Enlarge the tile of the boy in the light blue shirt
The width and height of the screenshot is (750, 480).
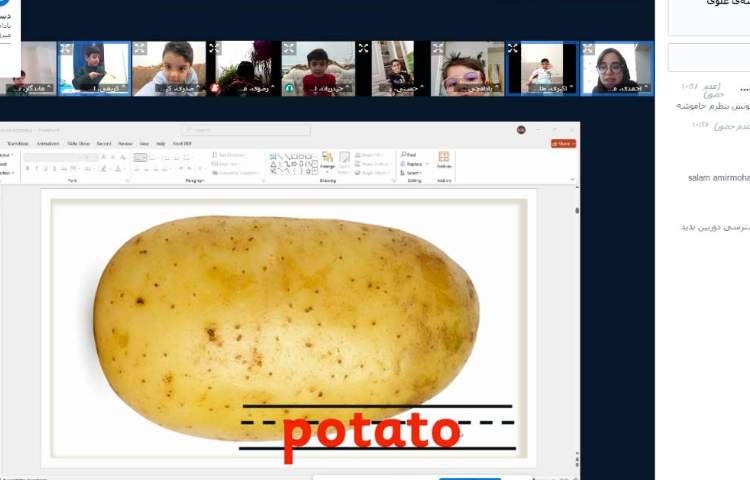click(x=140, y=48)
